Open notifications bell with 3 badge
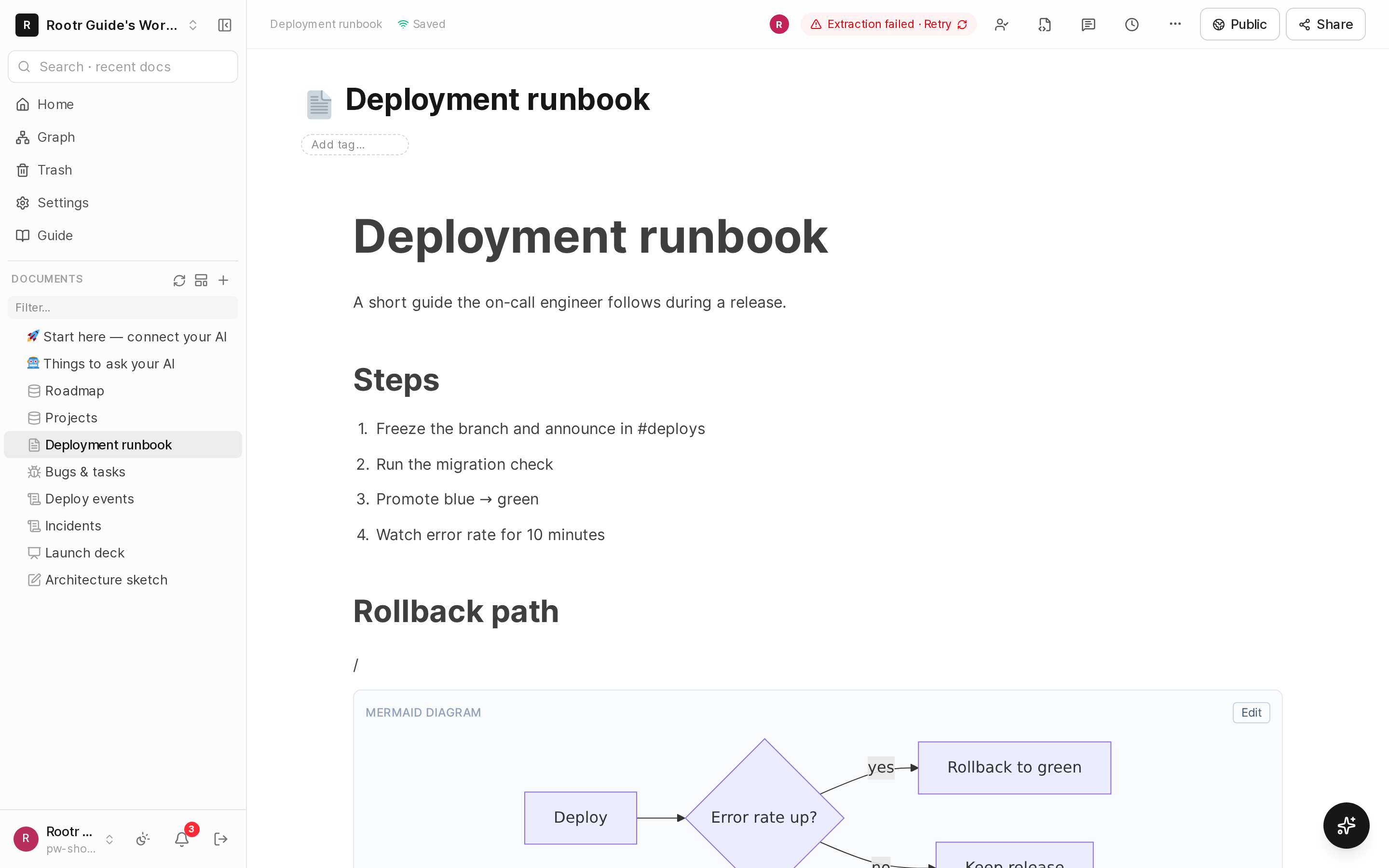 [x=182, y=839]
